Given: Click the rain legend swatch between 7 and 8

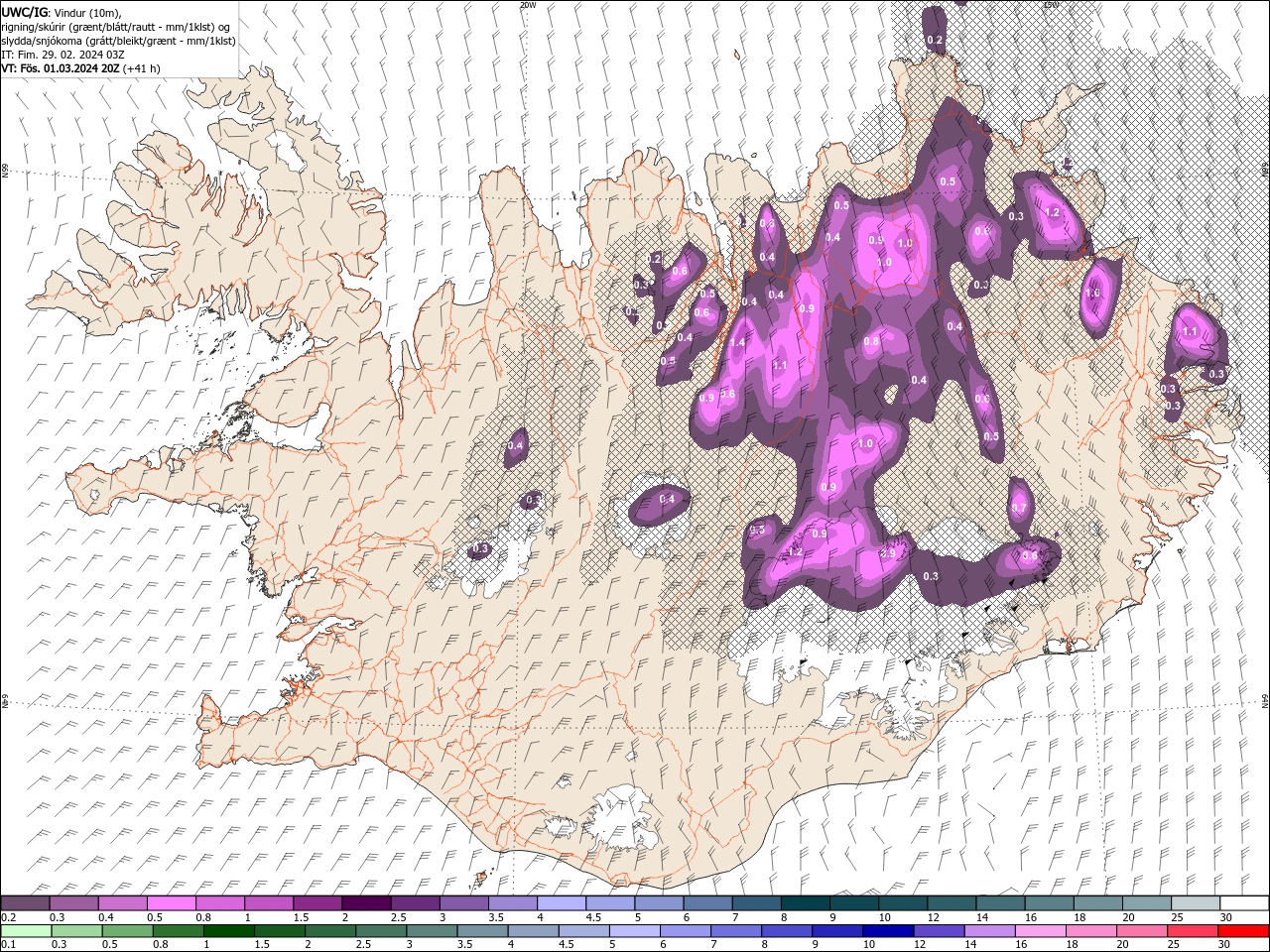Looking at the screenshot, I should (735, 931).
